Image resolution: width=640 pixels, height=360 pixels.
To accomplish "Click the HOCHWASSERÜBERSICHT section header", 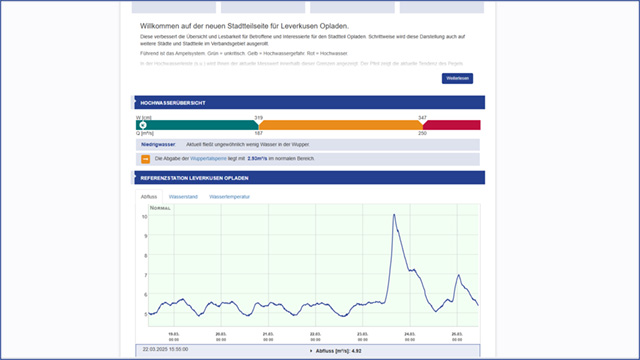I will click(309, 102).
